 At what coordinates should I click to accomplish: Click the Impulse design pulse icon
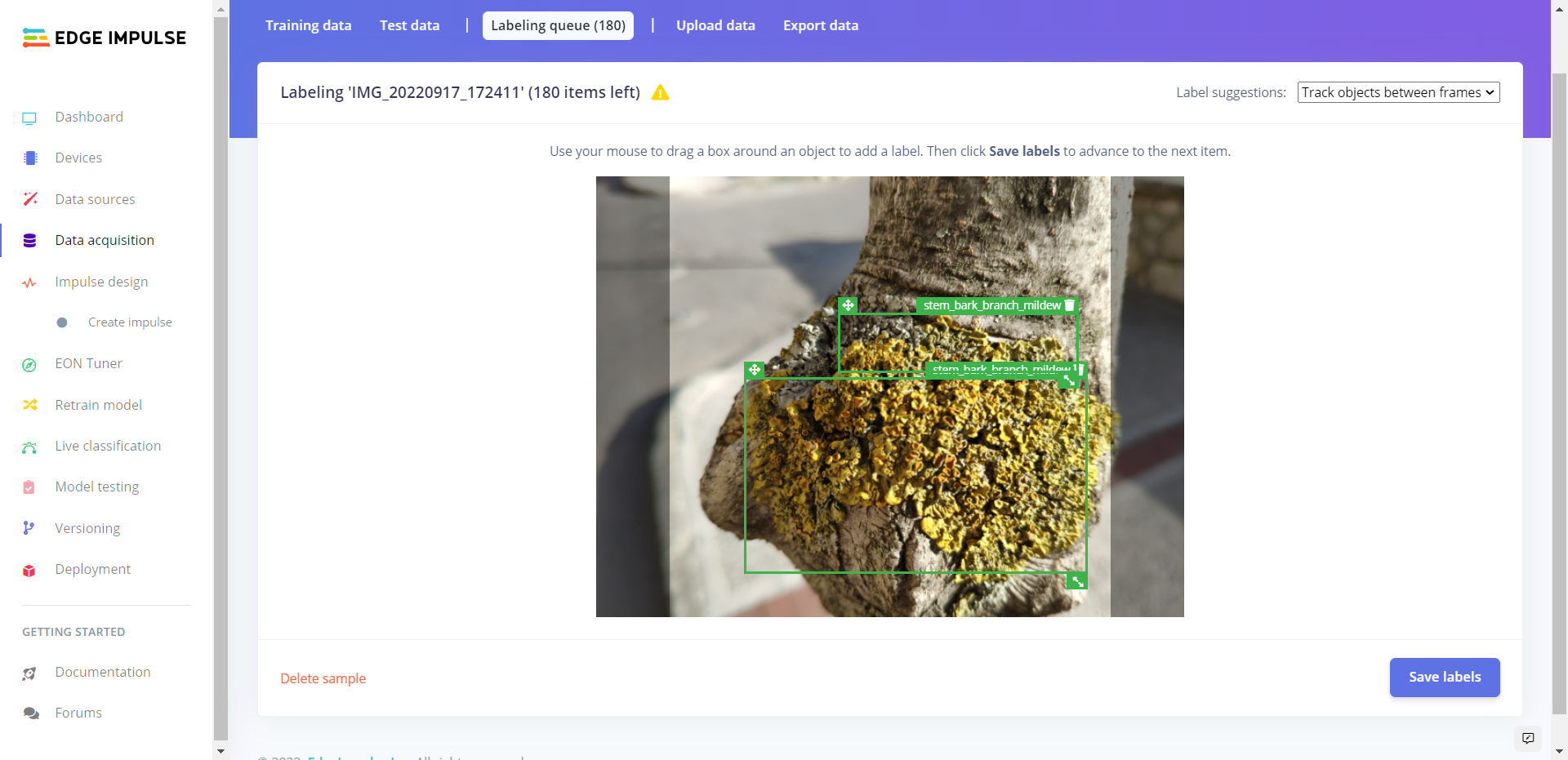pos(30,282)
